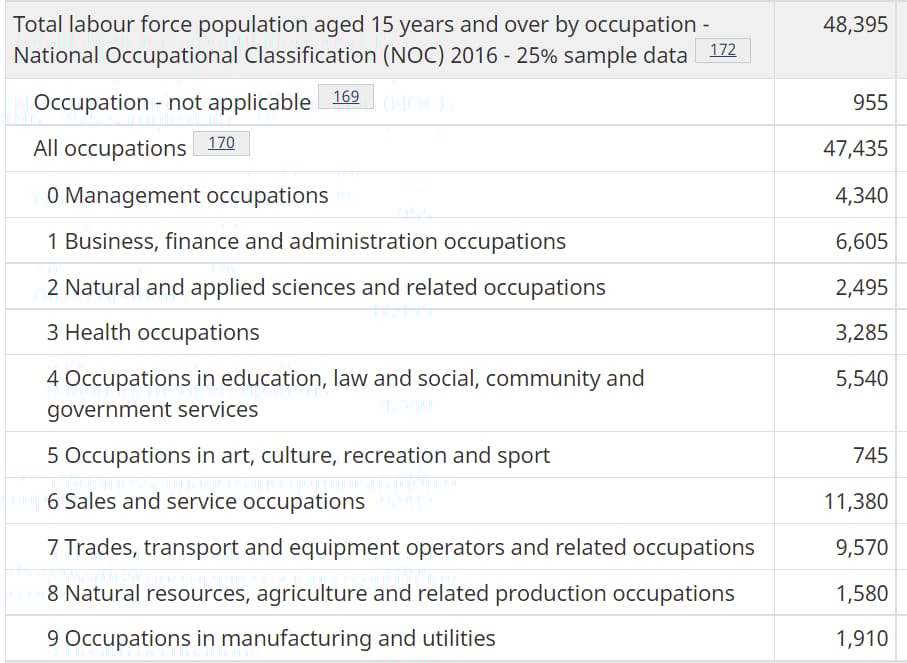Viewport: 907px width, 663px height.
Task: Click the Trades, transport and equipment operators row
Action: [x=400, y=547]
